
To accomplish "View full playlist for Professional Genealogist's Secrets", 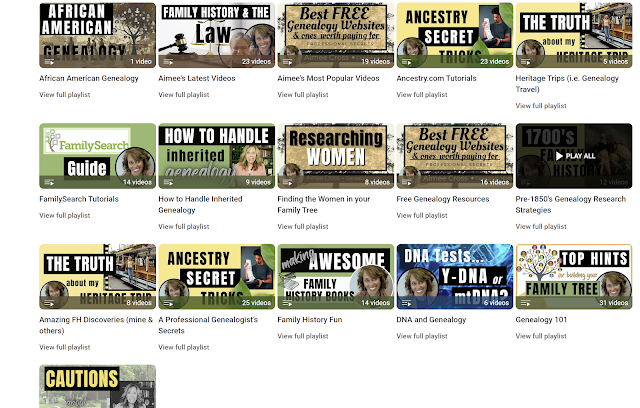I will point(184,347).
